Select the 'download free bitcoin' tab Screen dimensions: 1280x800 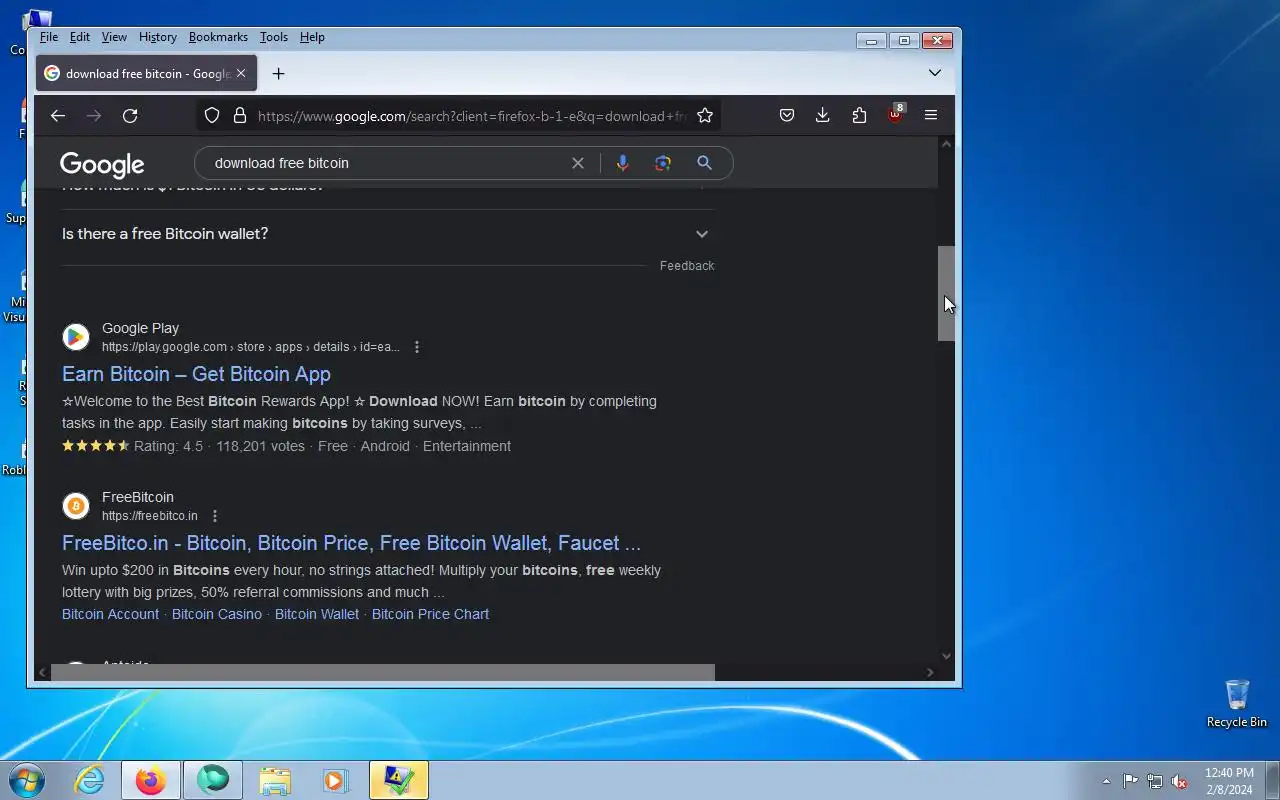pyautogui.click(x=147, y=74)
